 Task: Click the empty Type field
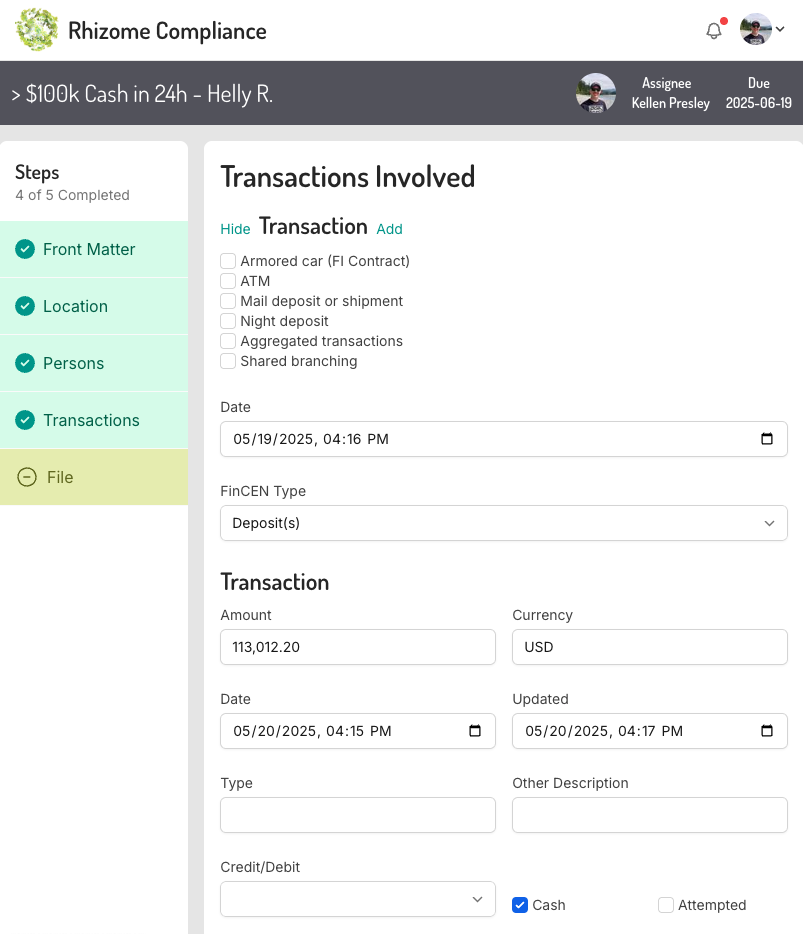coord(358,815)
